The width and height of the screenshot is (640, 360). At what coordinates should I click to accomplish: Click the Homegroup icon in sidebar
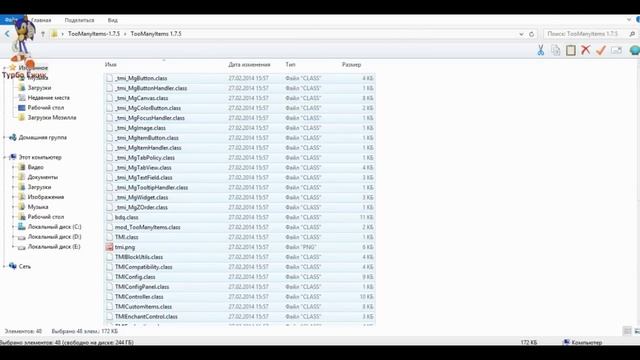[13, 138]
